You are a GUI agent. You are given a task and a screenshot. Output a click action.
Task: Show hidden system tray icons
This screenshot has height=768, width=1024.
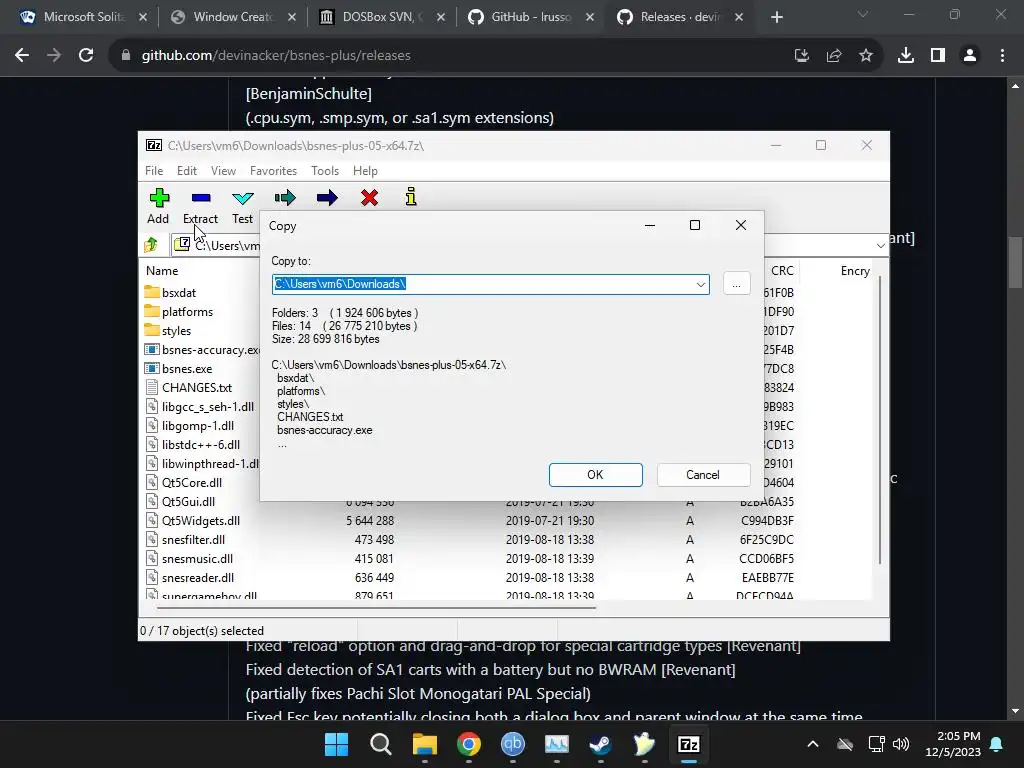point(813,744)
